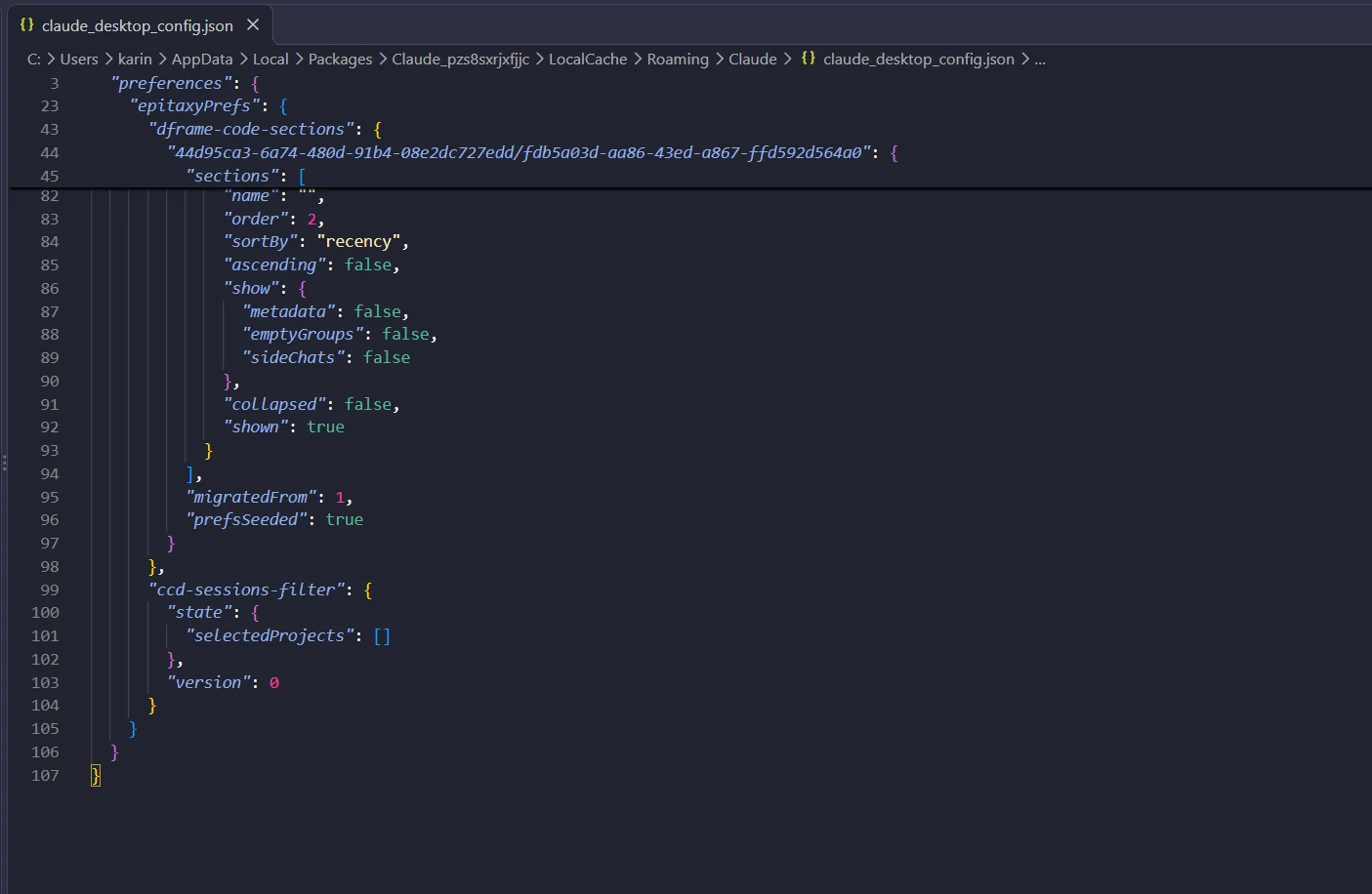The image size is (1372, 894).
Task: Click line number 107 in the gutter
Action: click(x=45, y=775)
